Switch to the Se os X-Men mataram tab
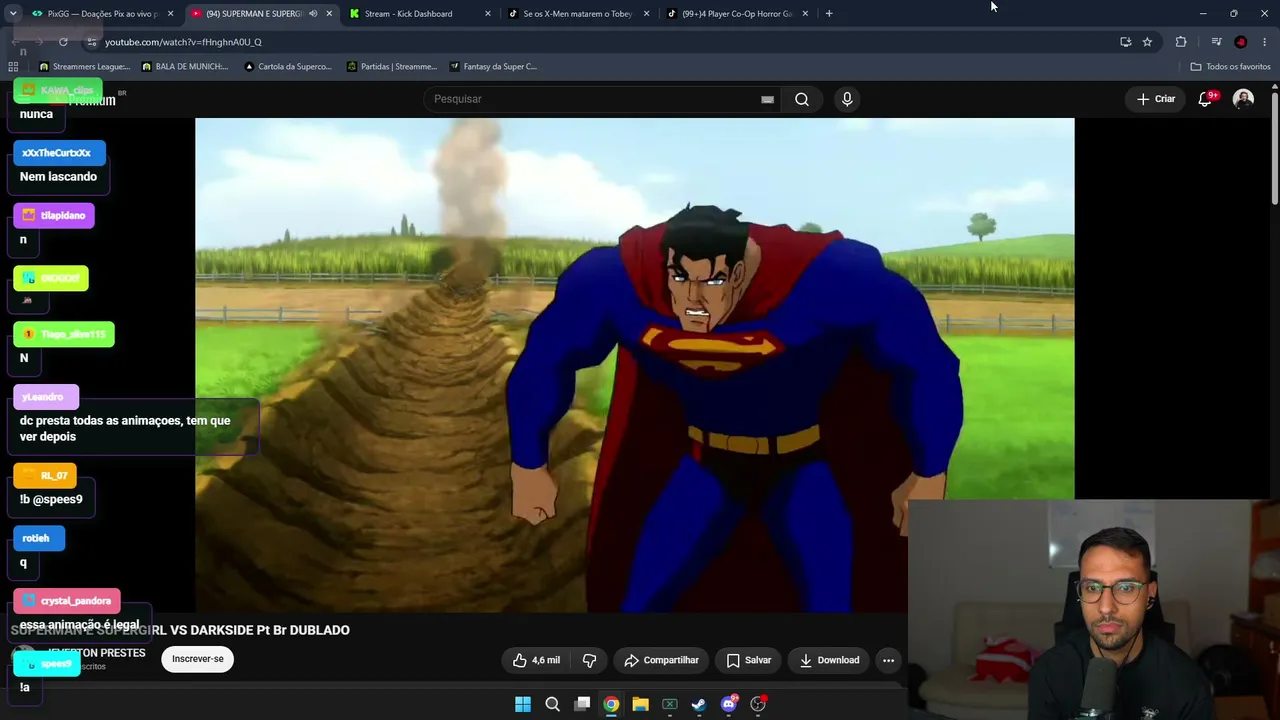This screenshot has height=720, width=1280. [x=578, y=14]
